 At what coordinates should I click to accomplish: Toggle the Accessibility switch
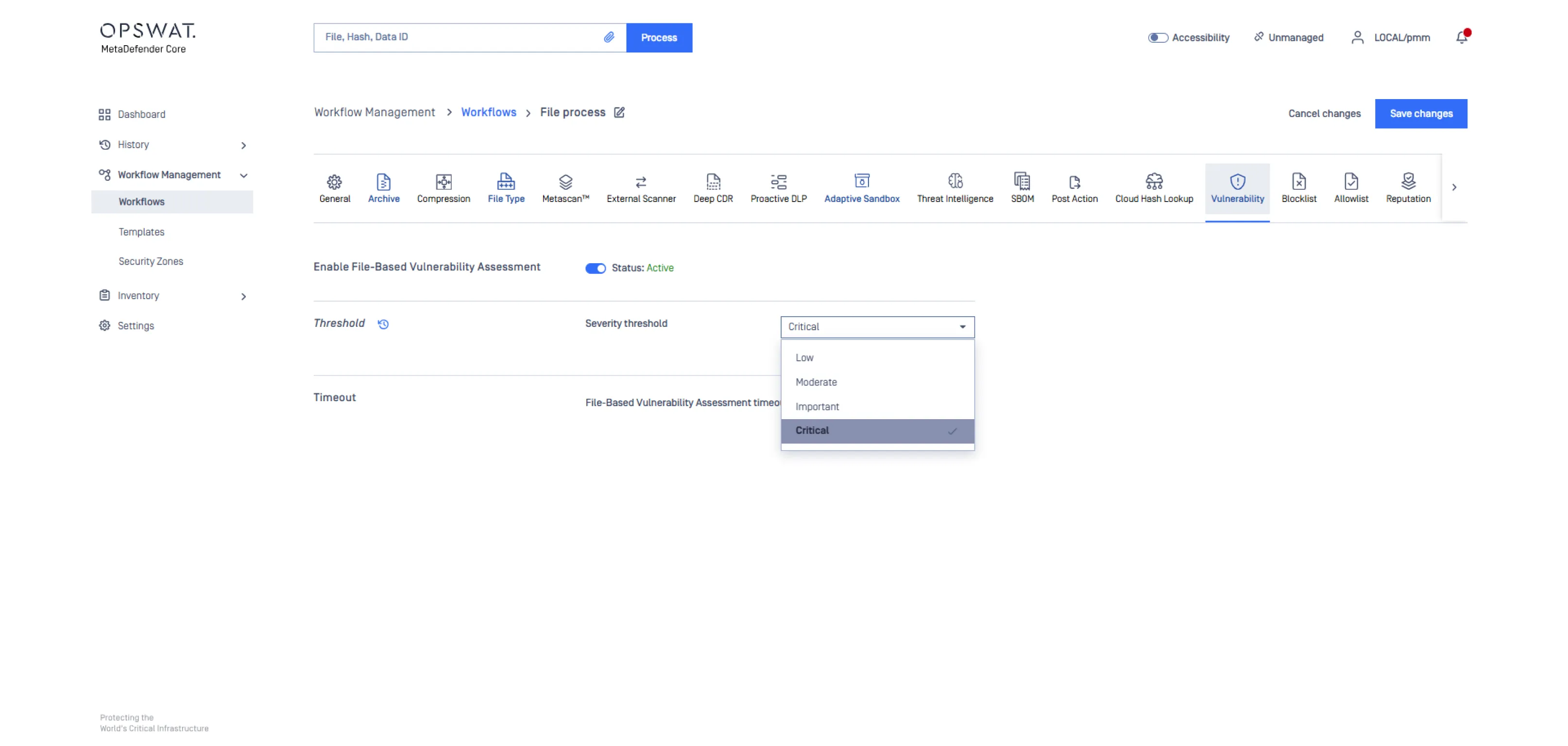(x=1158, y=38)
